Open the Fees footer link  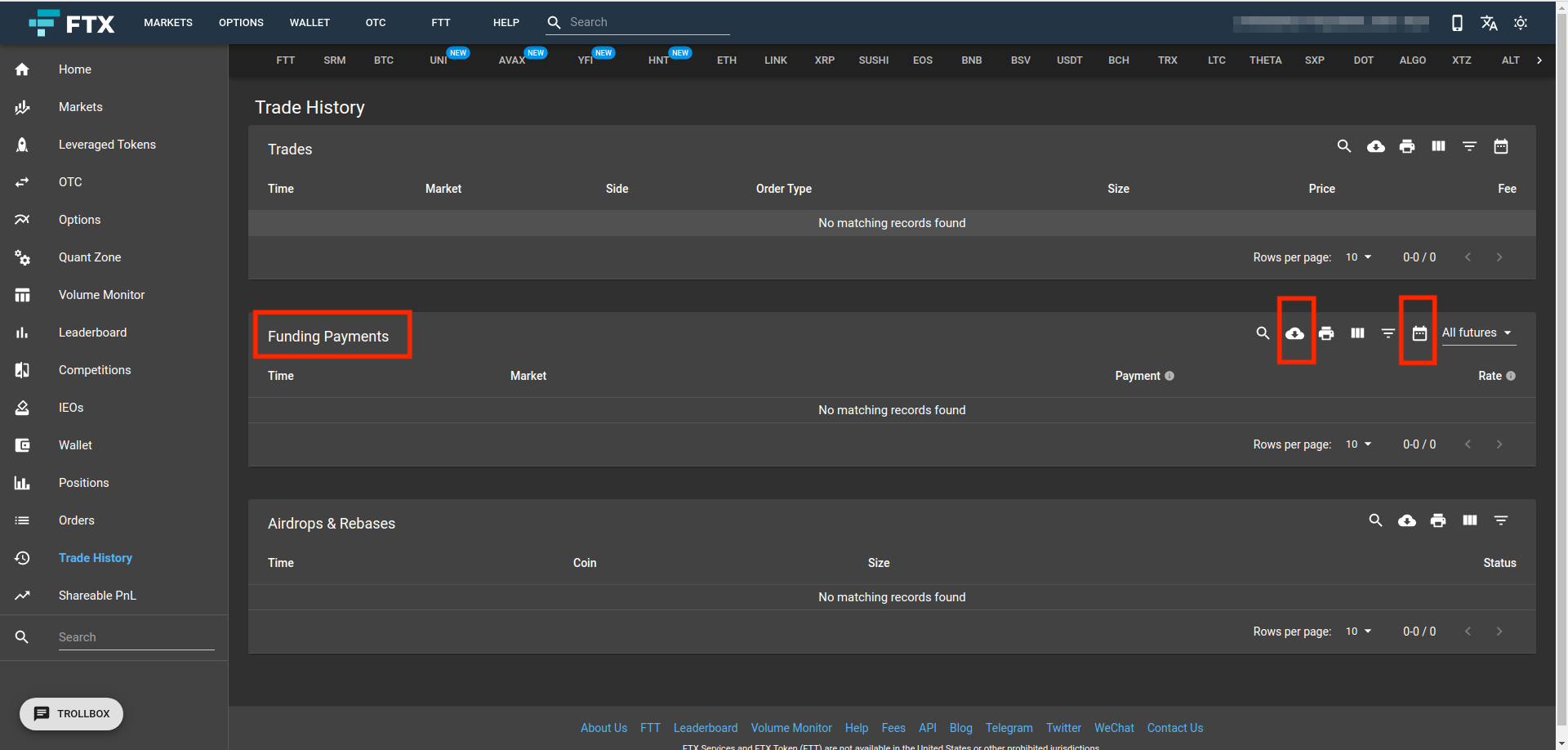893,728
